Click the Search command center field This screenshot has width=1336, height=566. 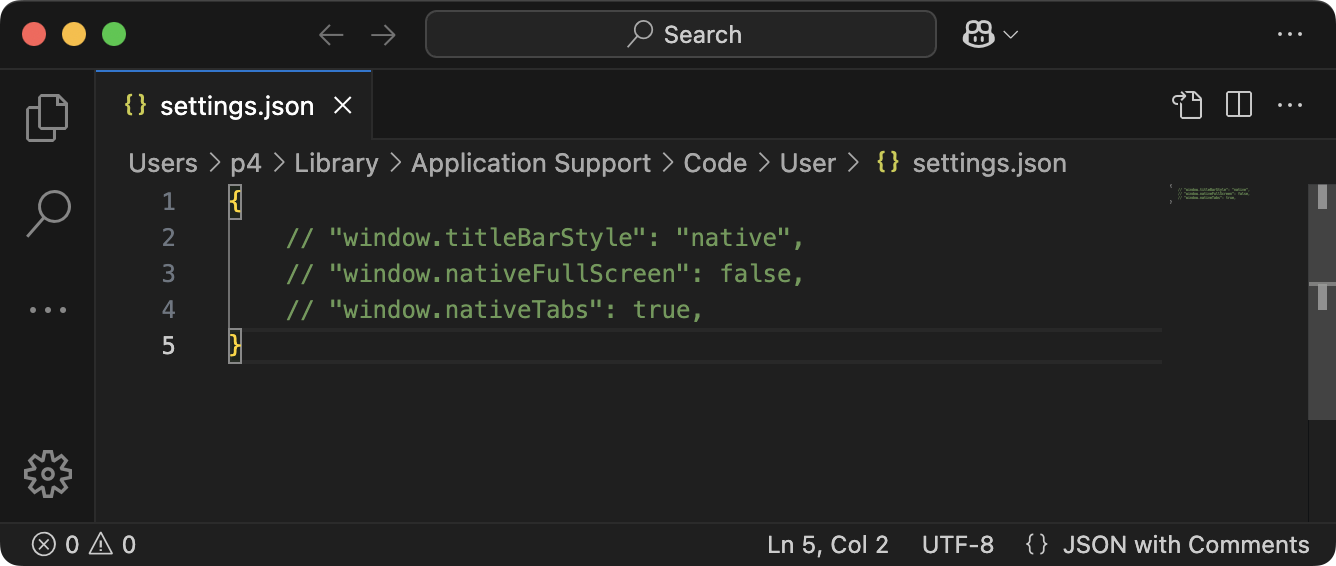pos(681,35)
